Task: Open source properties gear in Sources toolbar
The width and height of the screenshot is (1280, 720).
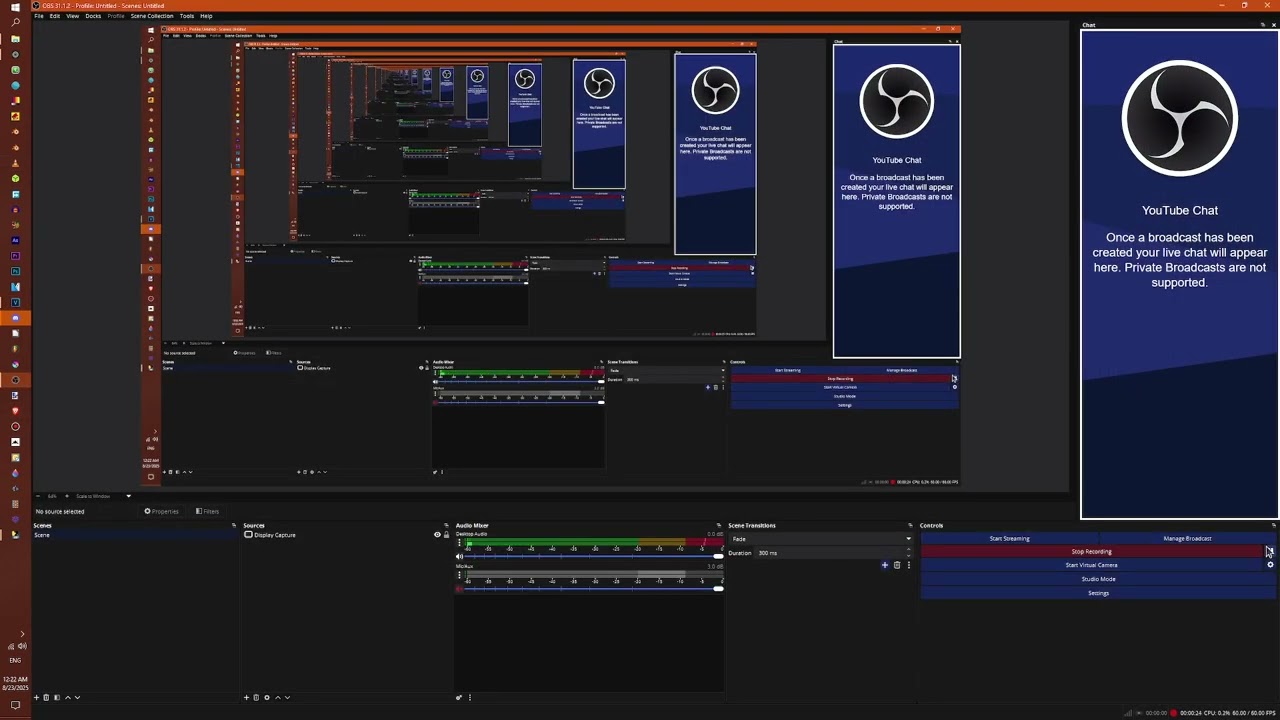Action: tap(267, 697)
